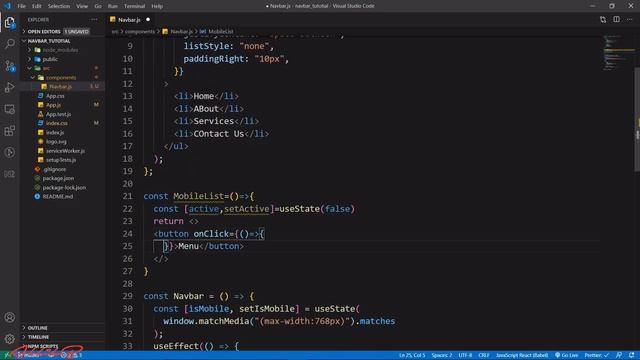Click the Spaces: 2 indentation status item

point(442,355)
